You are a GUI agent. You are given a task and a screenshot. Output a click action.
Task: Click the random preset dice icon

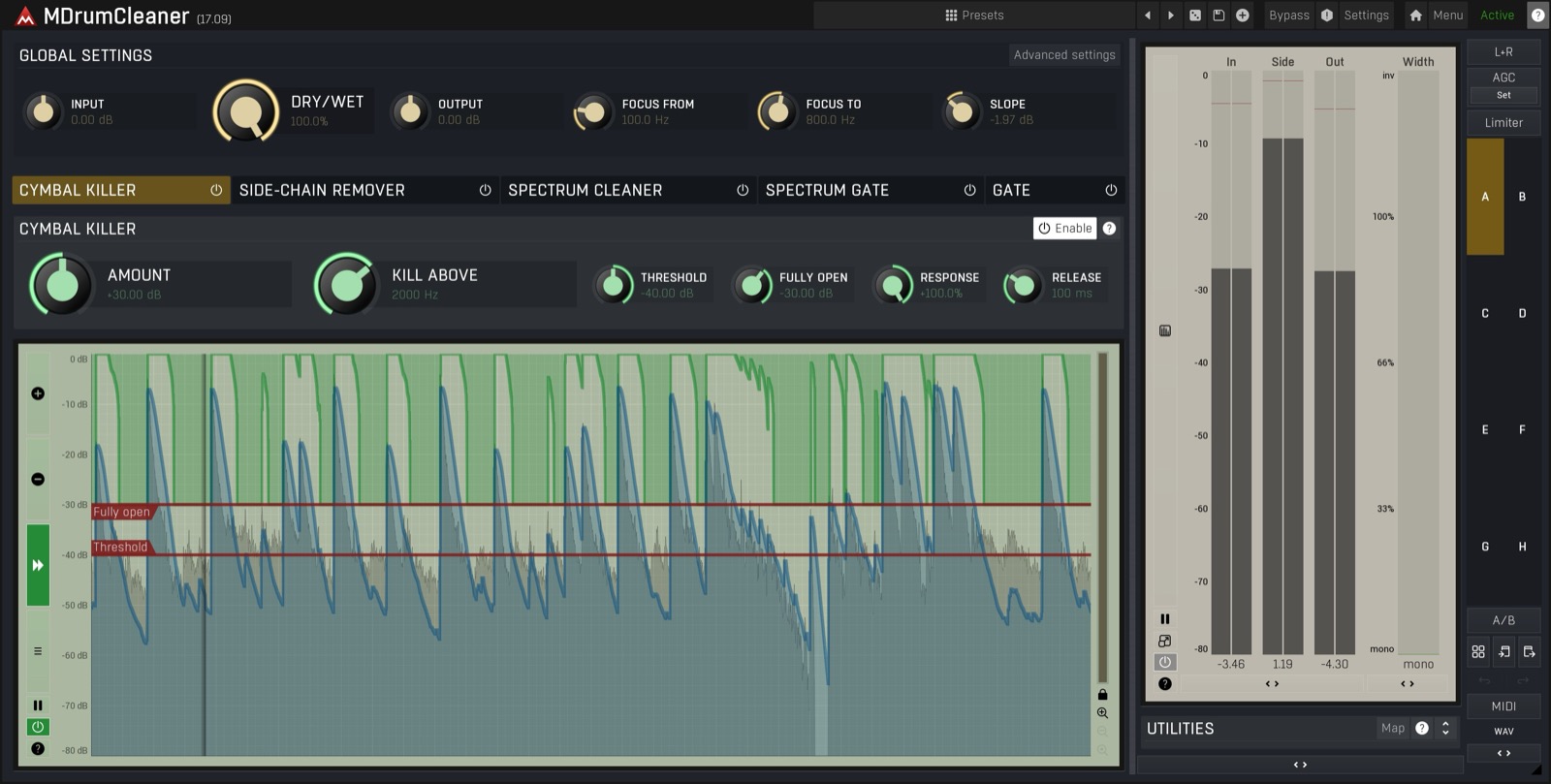tap(1195, 15)
